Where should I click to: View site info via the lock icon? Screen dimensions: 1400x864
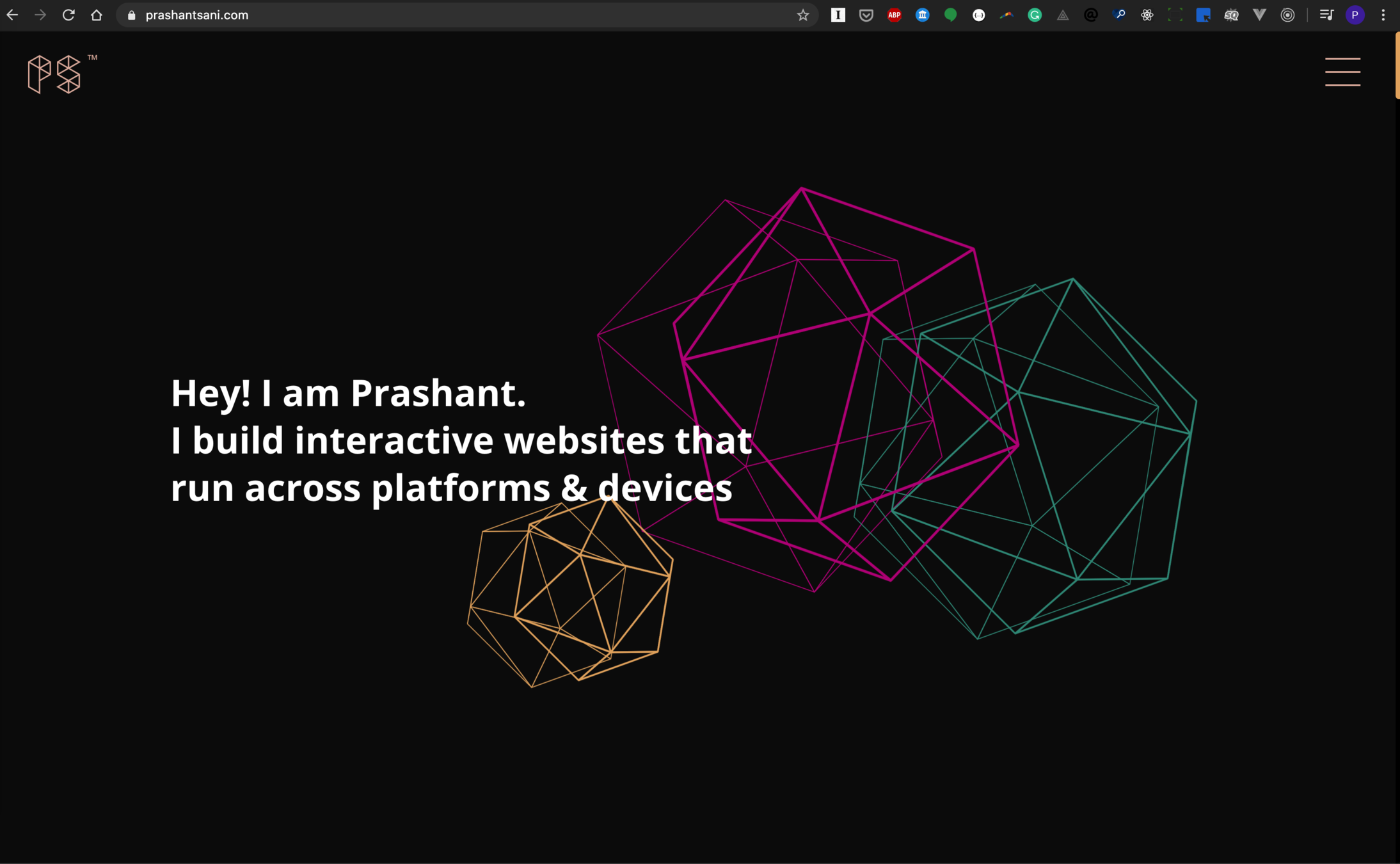tap(132, 15)
